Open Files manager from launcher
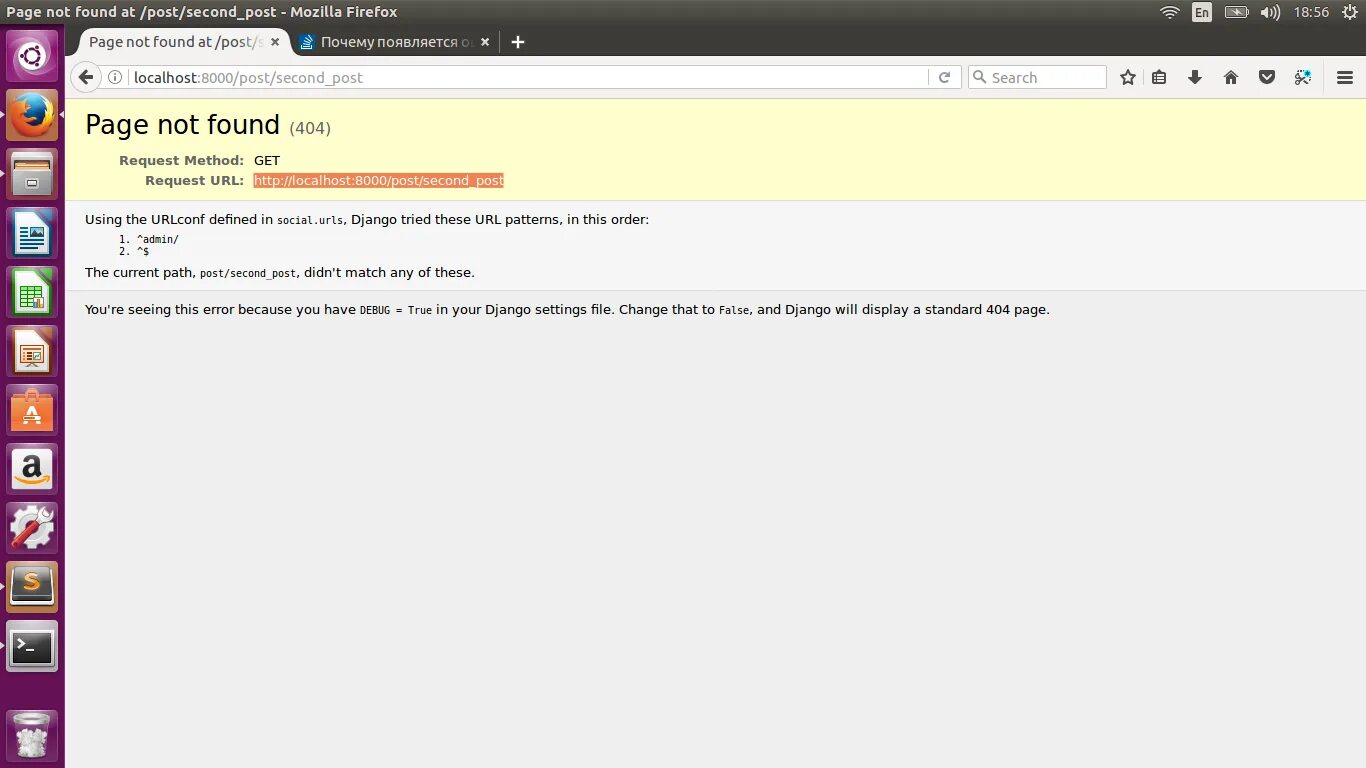The height and width of the screenshot is (768, 1366). click(x=32, y=175)
